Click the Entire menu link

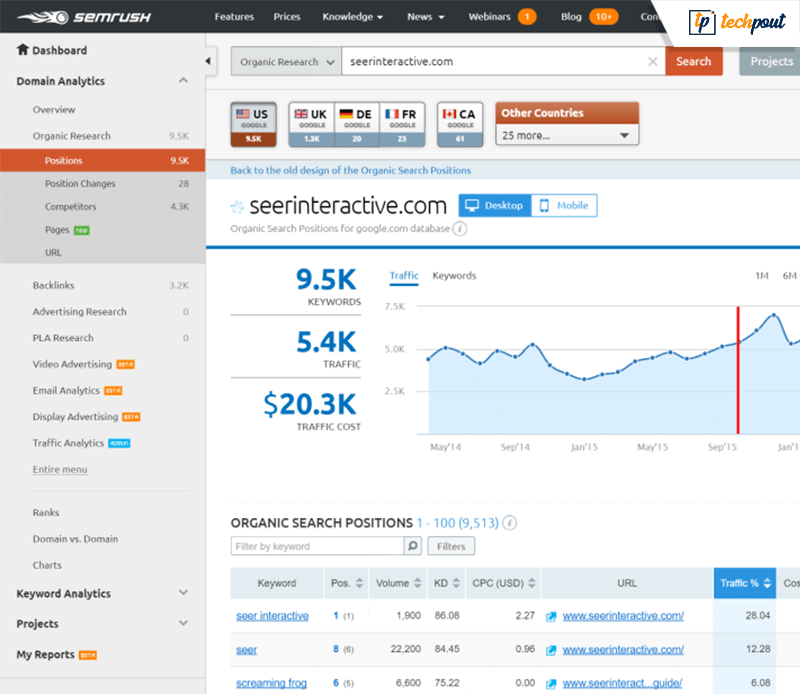[x=60, y=469]
